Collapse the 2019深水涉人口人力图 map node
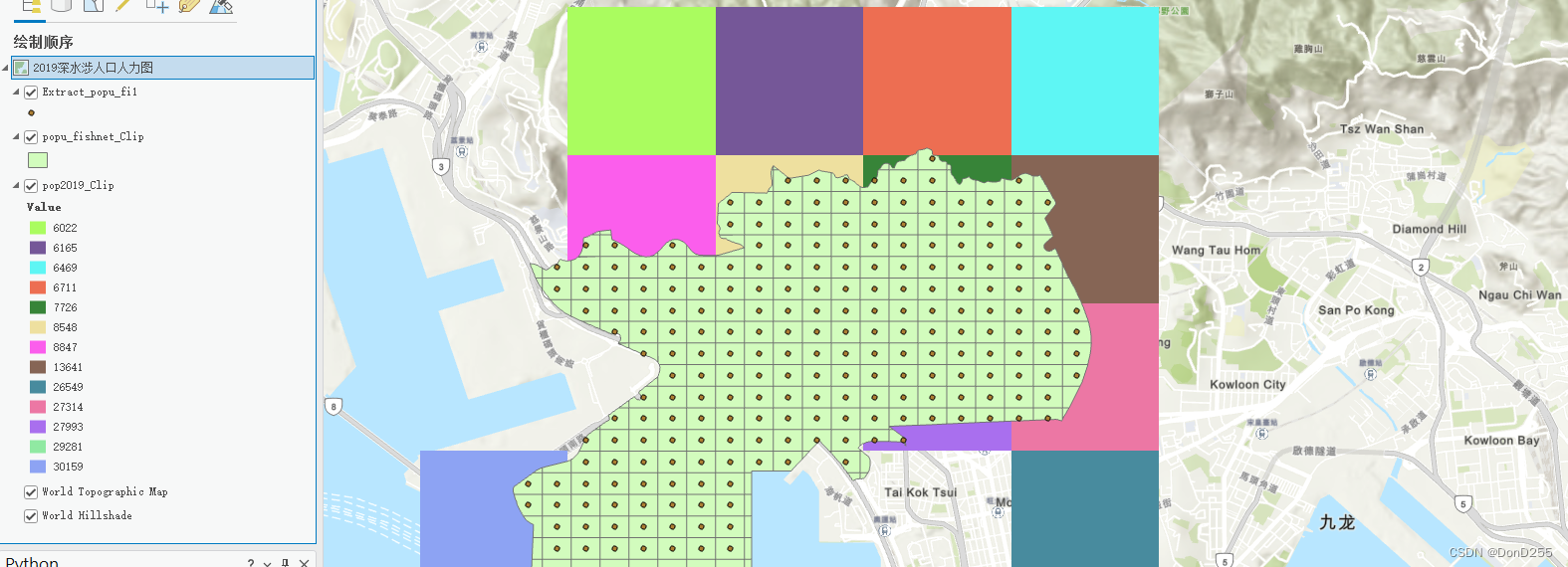The height and width of the screenshot is (567, 1568). click(x=6, y=68)
